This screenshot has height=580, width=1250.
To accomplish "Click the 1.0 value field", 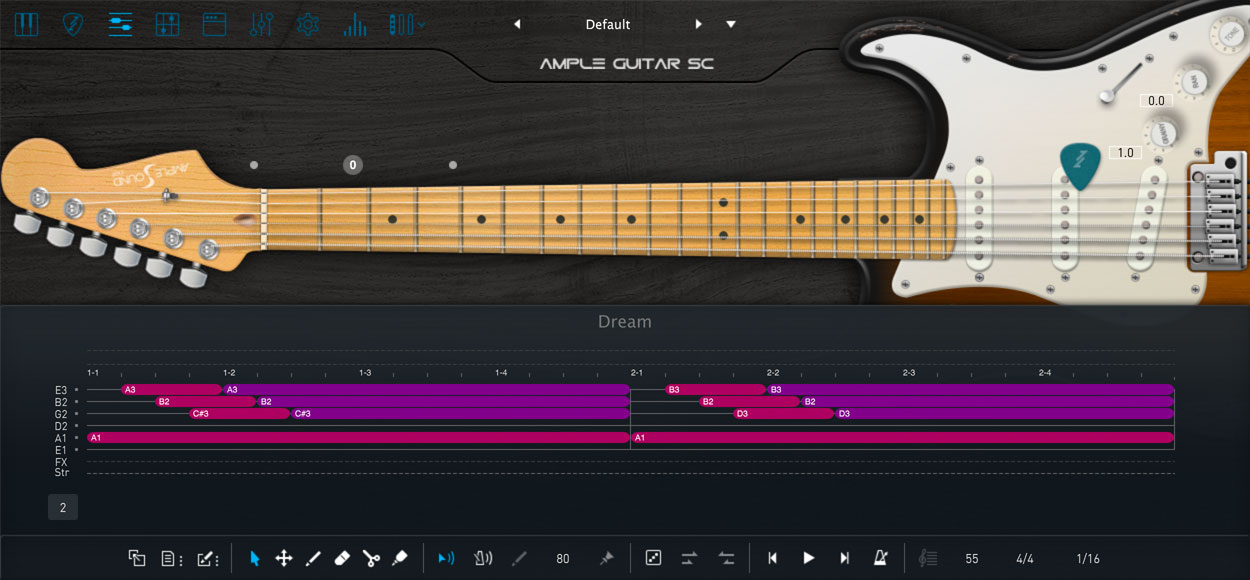I will 1125,152.
